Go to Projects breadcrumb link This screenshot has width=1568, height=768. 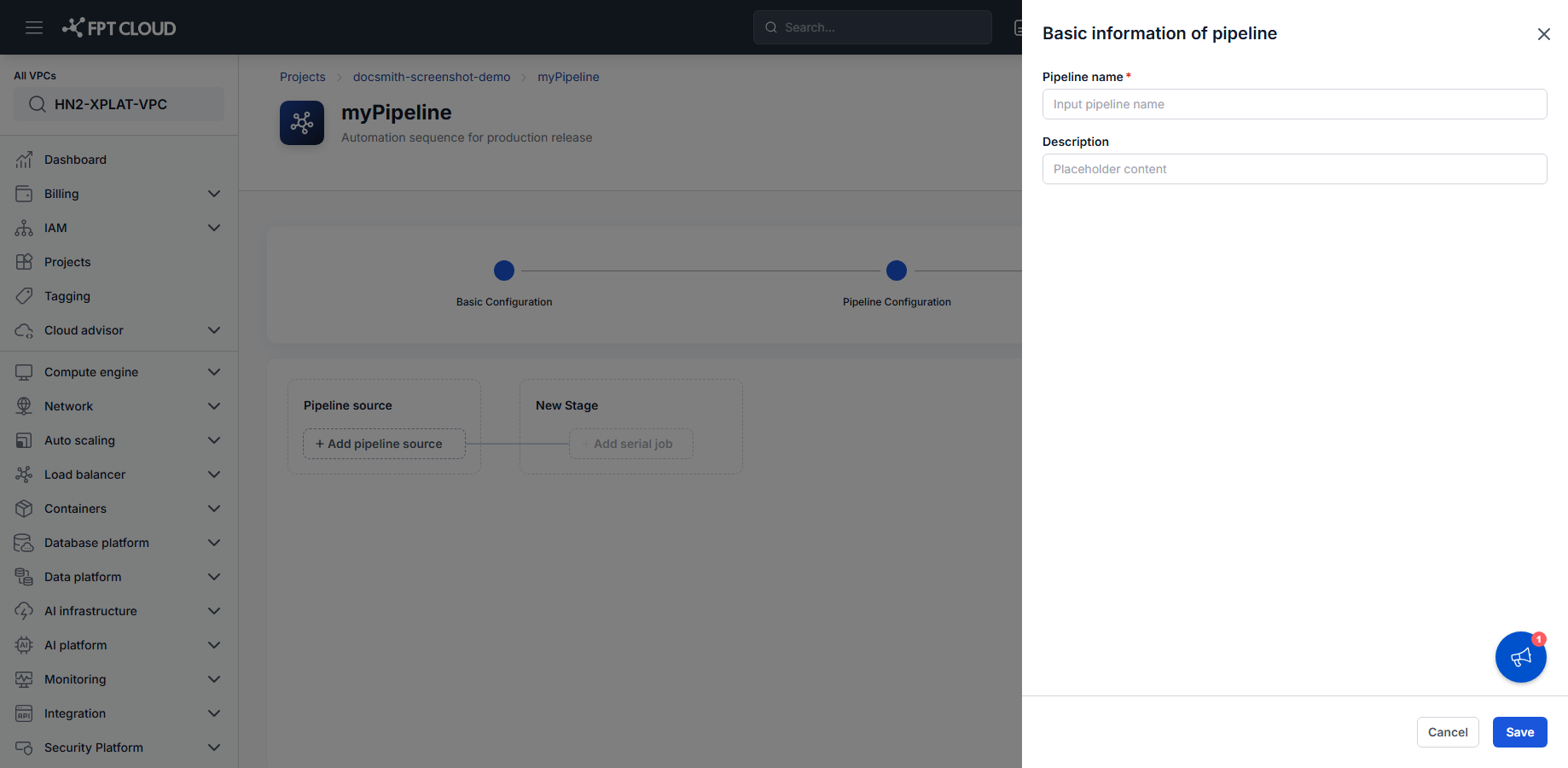(303, 77)
